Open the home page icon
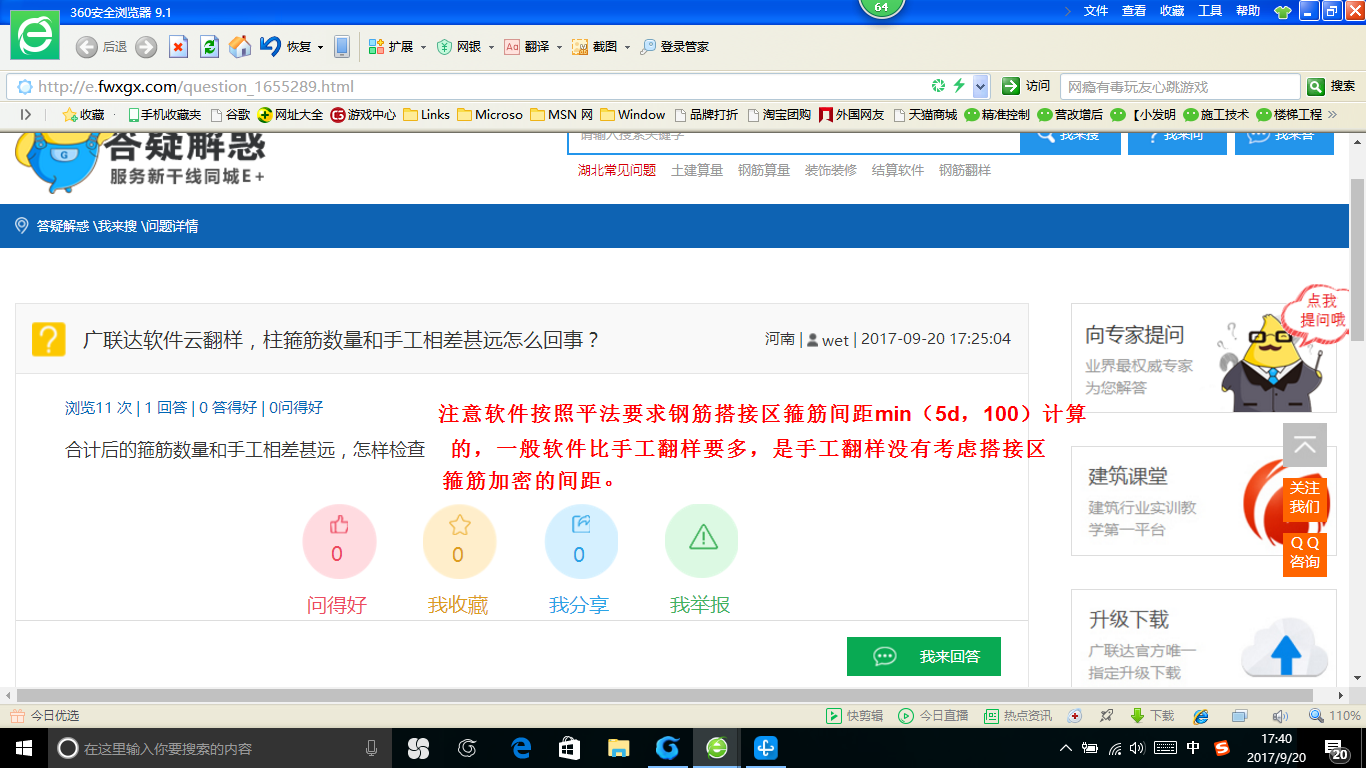The height and width of the screenshot is (768, 1366). point(240,47)
